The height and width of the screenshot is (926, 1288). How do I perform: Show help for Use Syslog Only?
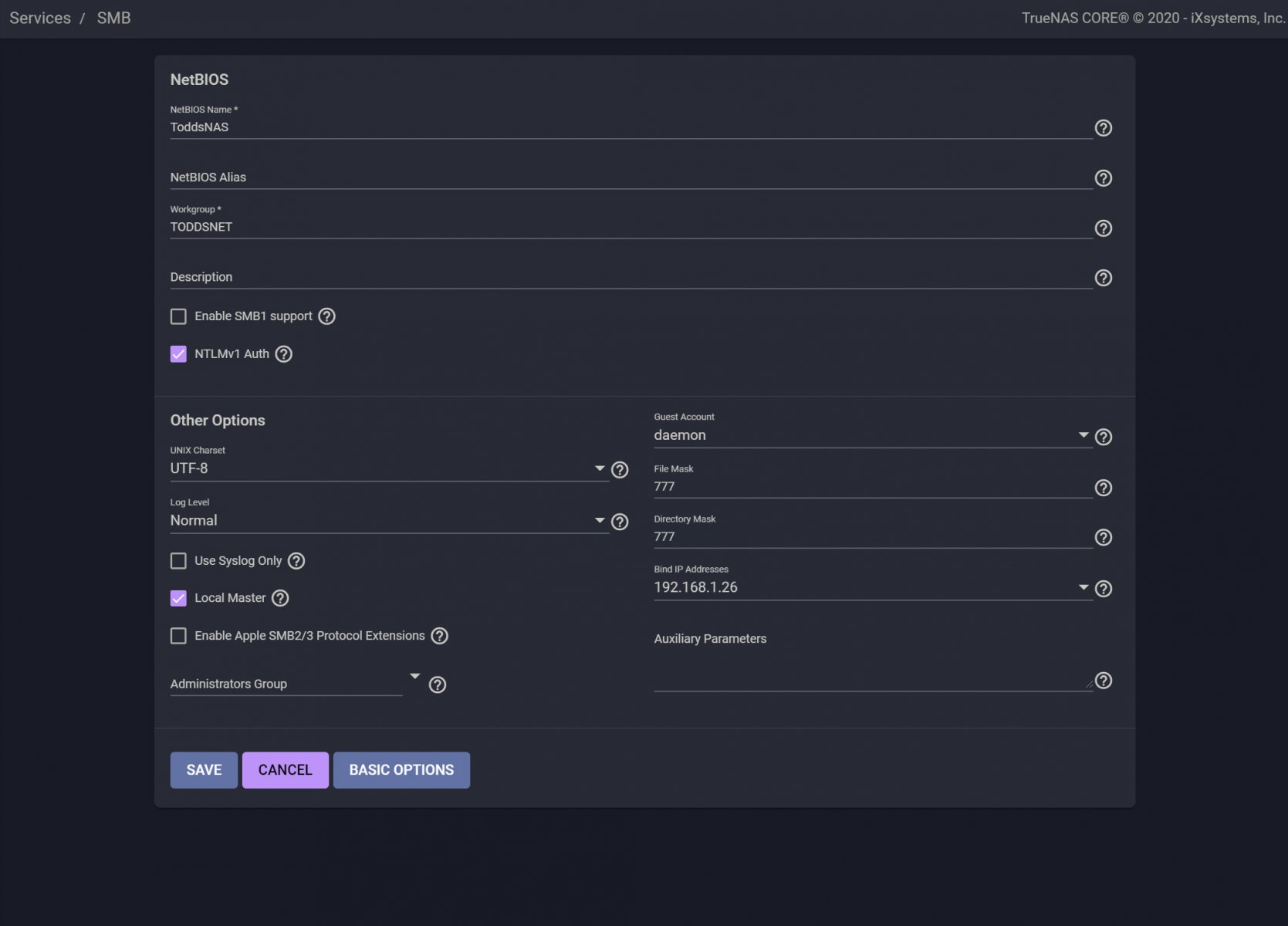(296, 561)
